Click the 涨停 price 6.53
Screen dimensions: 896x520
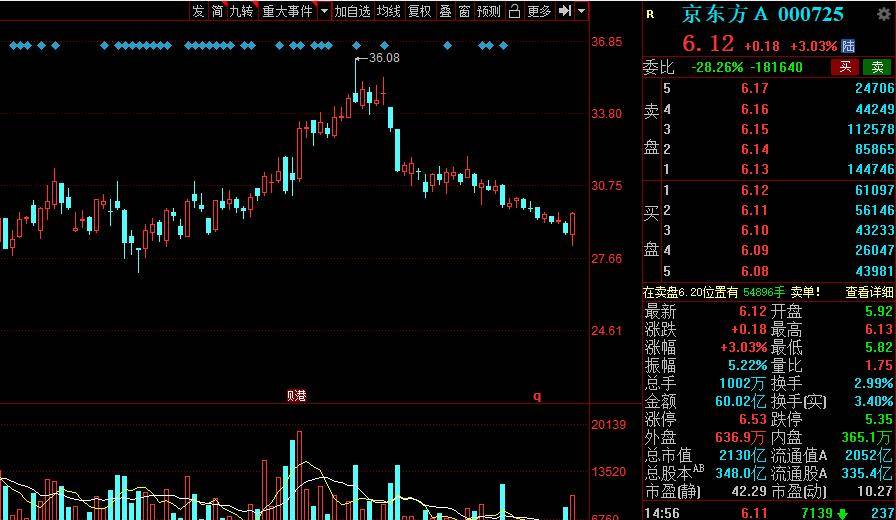pos(753,419)
